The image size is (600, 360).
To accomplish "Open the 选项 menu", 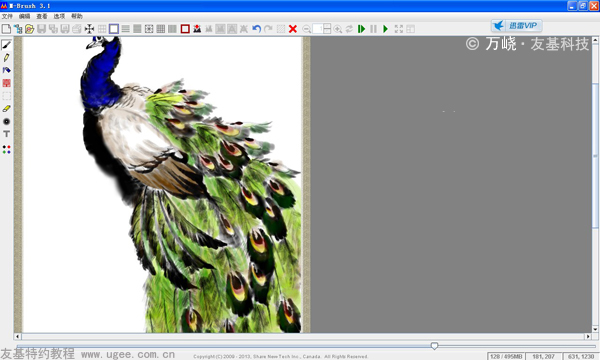I will [x=59, y=16].
